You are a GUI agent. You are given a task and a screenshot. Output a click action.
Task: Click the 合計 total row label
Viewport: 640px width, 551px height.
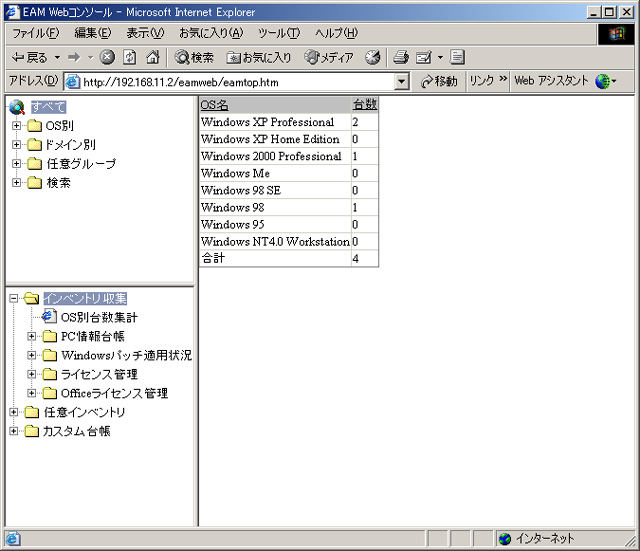213,258
